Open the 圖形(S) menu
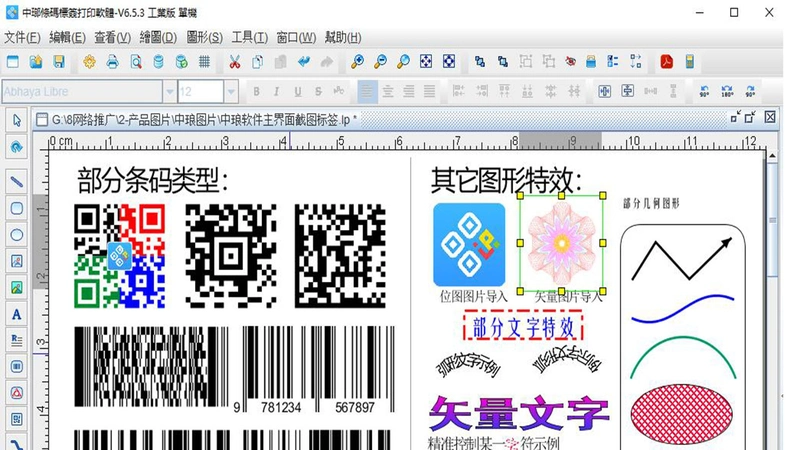This screenshot has height=450, width=800. pyautogui.click(x=204, y=37)
